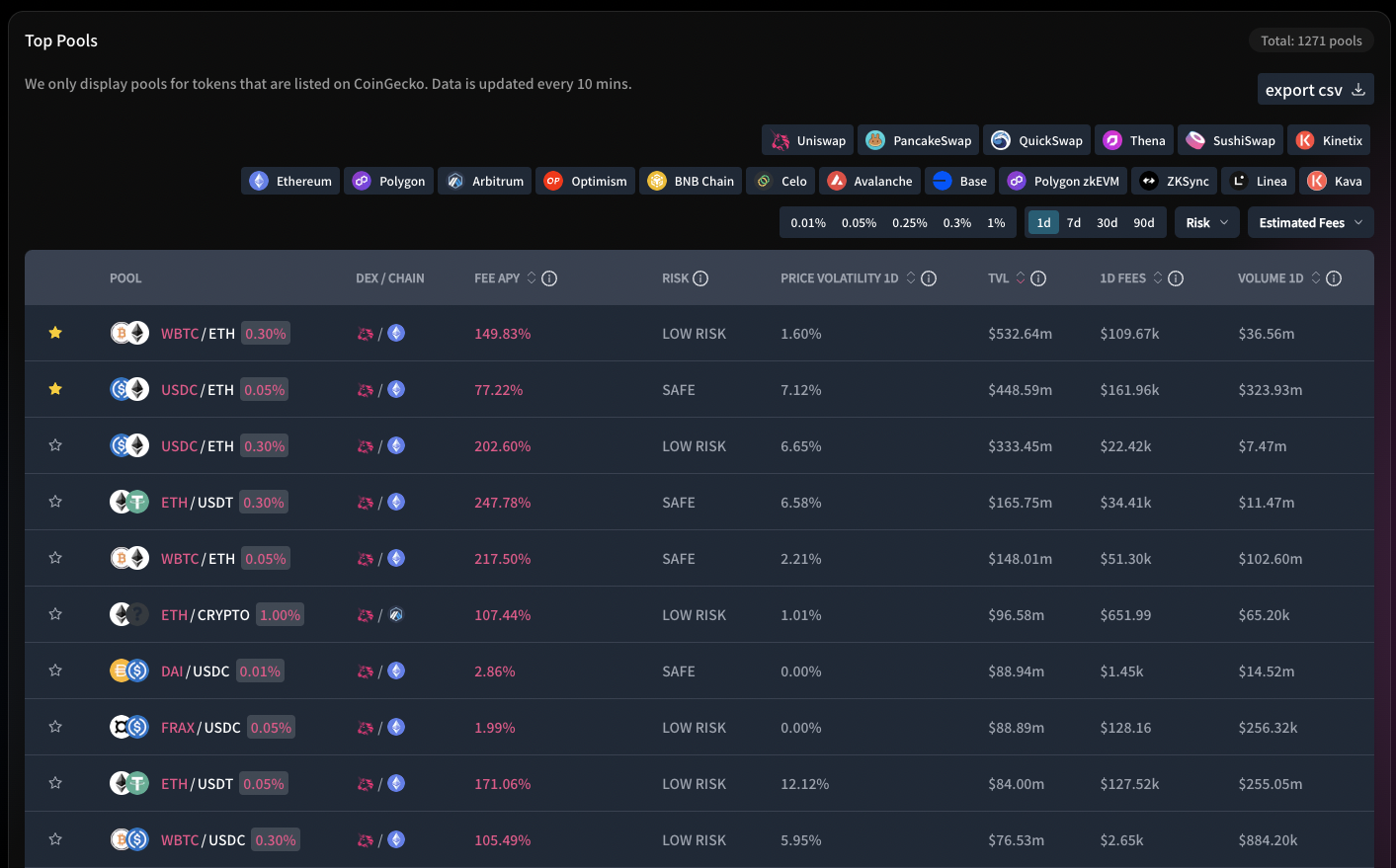Image resolution: width=1396 pixels, height=868 pixels.
Task: Click TVL info icon
Action: pos(1038,278)
